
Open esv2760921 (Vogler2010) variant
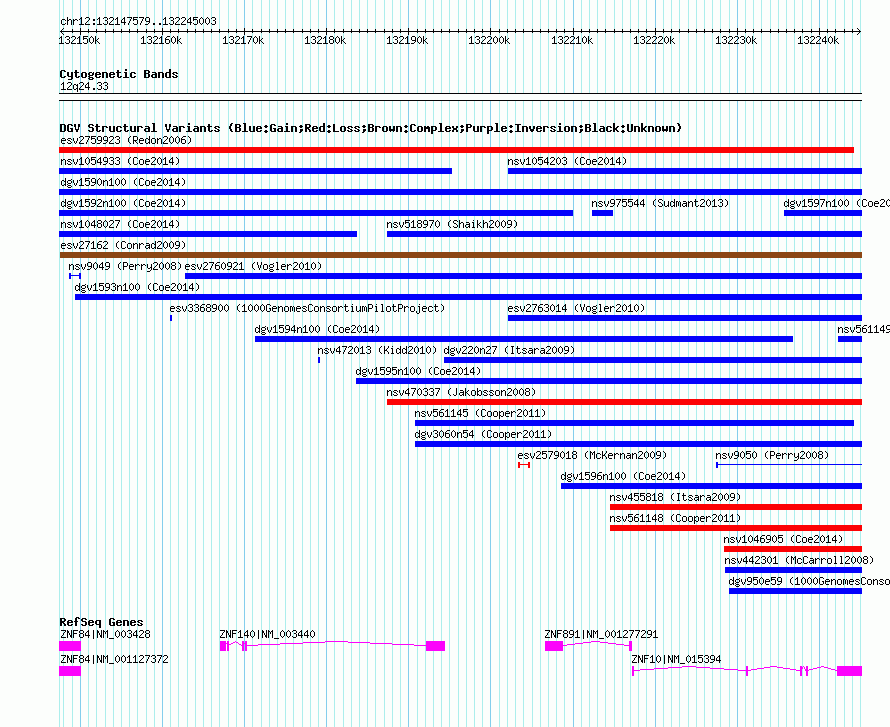(x=523, y=276)
